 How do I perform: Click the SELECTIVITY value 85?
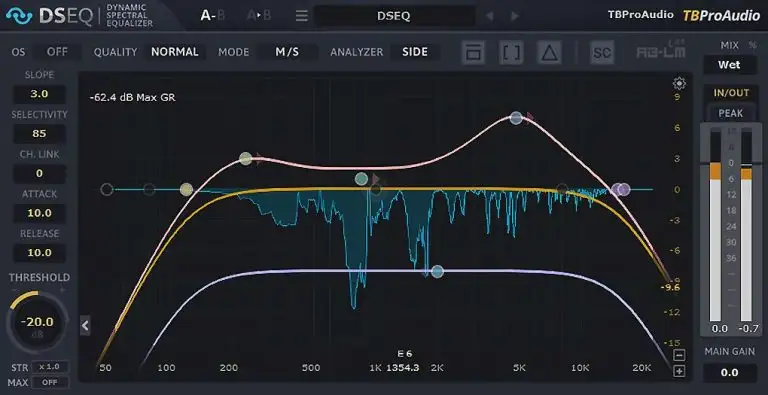pyautogui.click(x=39, y=134)
